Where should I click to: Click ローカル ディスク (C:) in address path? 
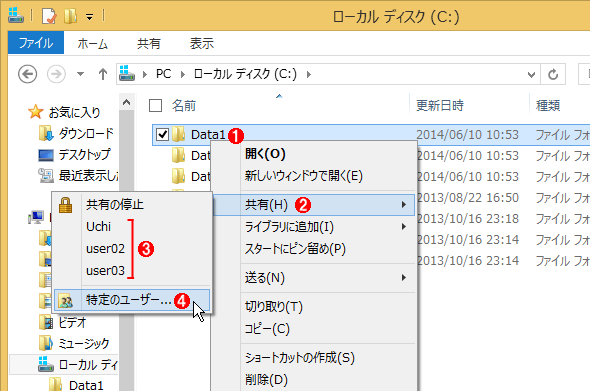[245, 74]
